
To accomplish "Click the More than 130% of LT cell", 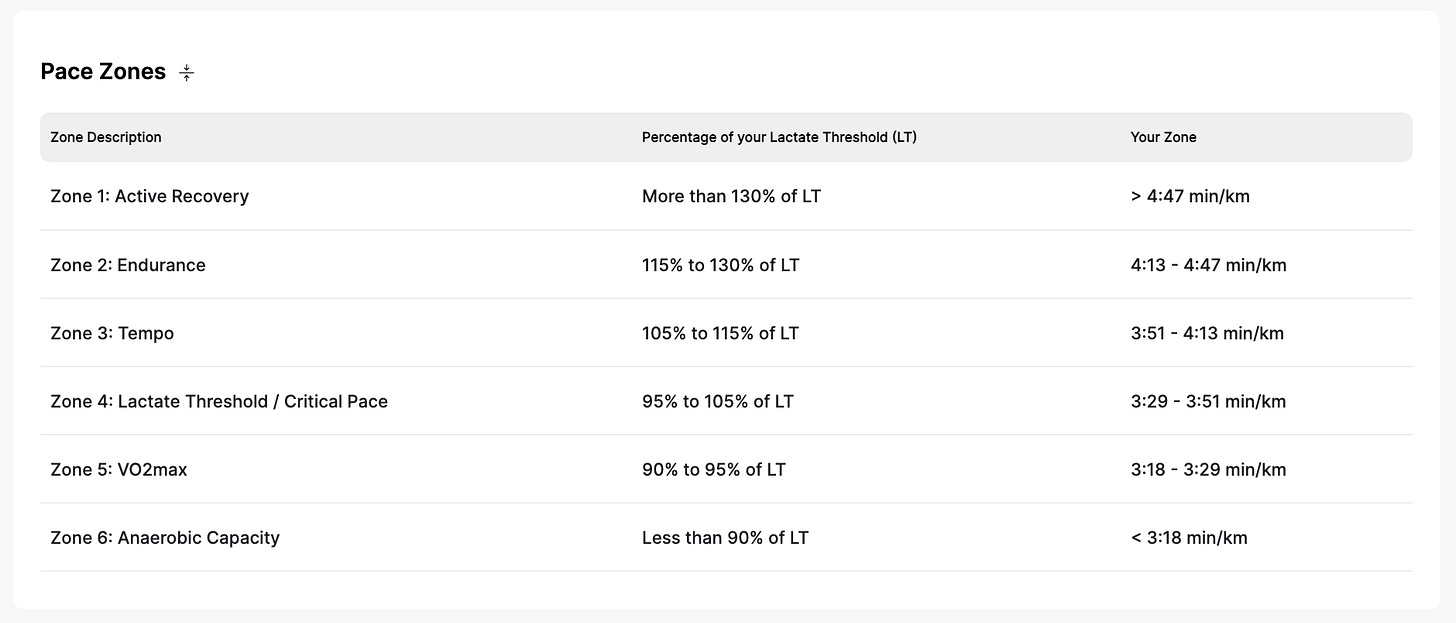I will [x=731, y=196].
